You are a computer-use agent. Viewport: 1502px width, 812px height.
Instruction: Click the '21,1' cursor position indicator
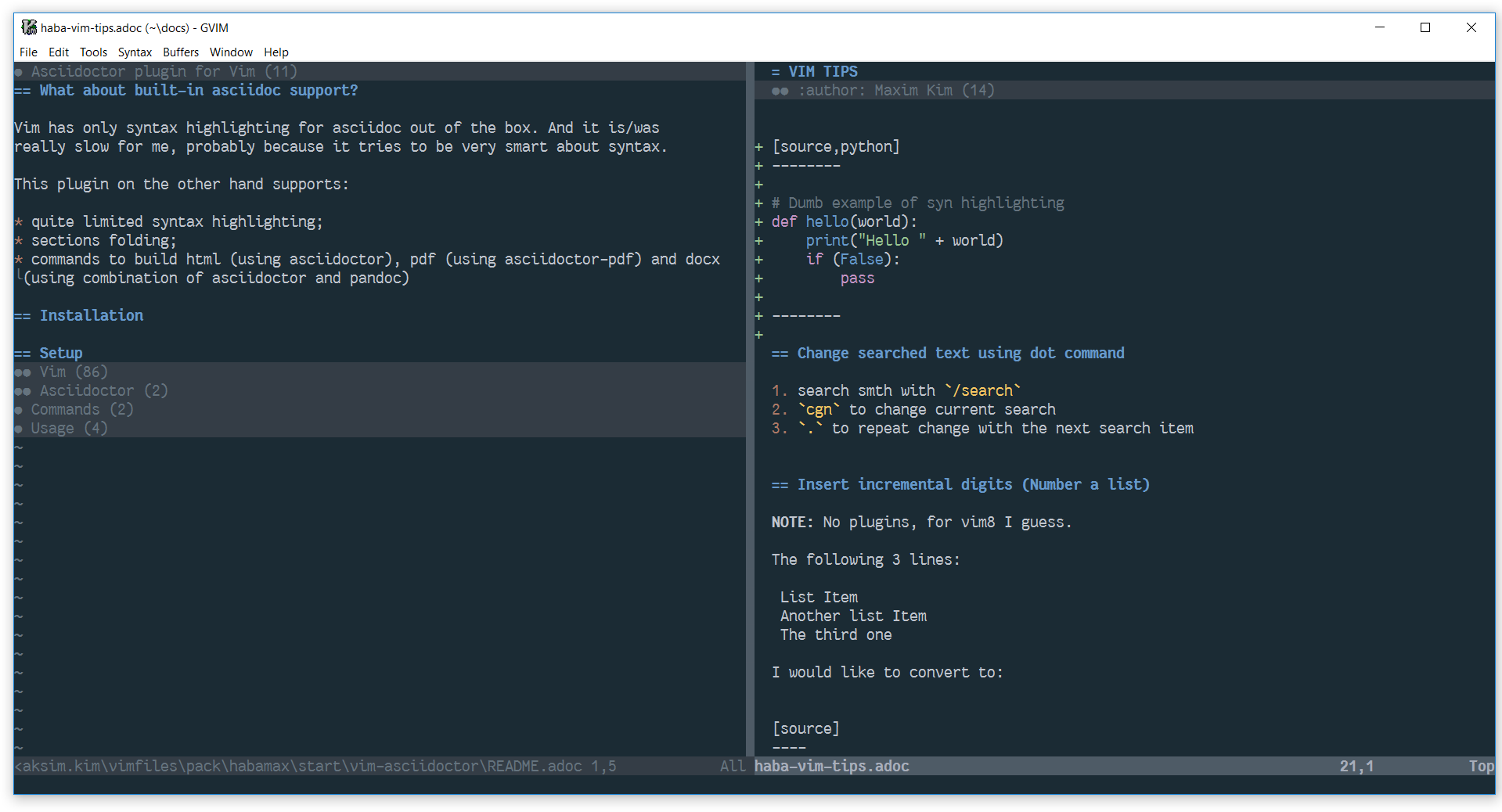(x=1356, y=766)
